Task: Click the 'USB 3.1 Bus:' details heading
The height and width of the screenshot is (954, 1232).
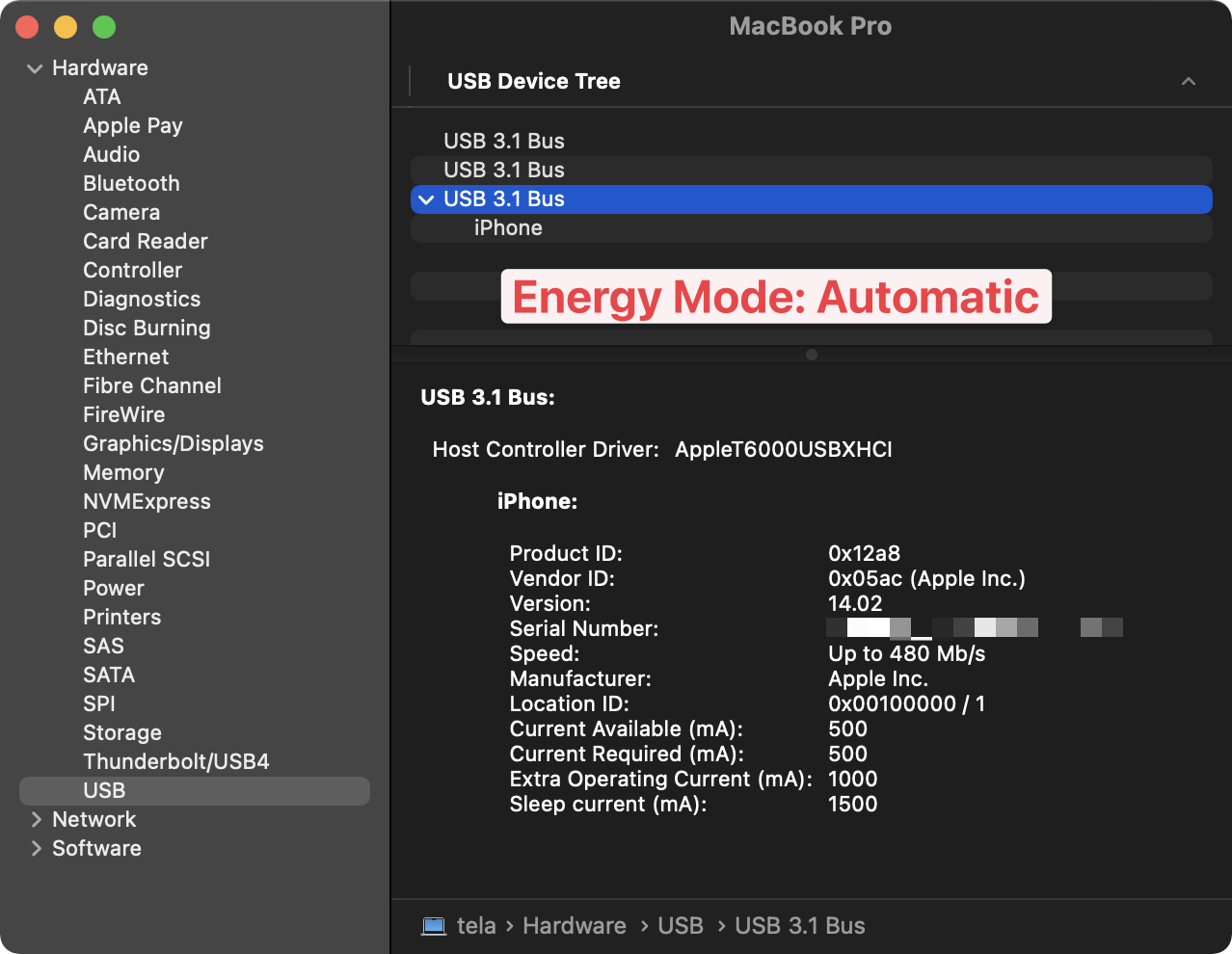Action: click(x=488, y=398)
